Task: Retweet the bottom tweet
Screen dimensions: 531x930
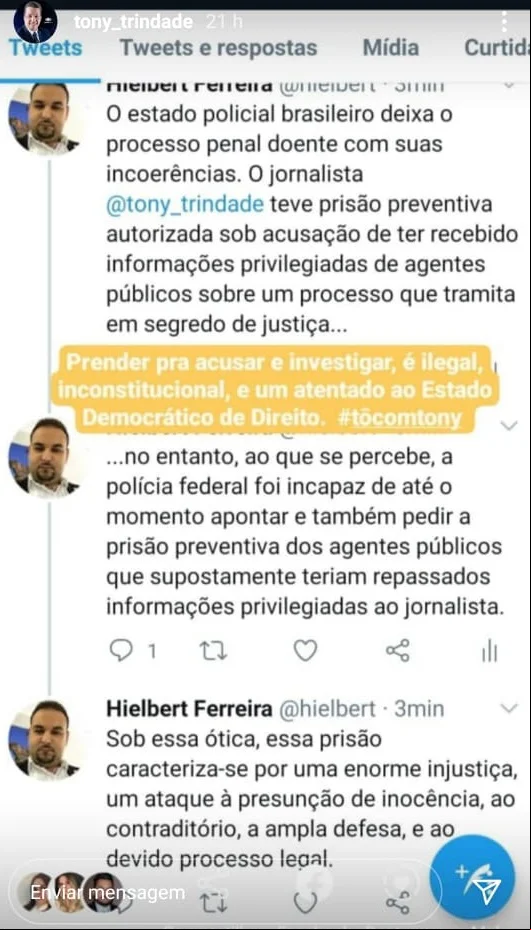Action: (x=212, y=903)
